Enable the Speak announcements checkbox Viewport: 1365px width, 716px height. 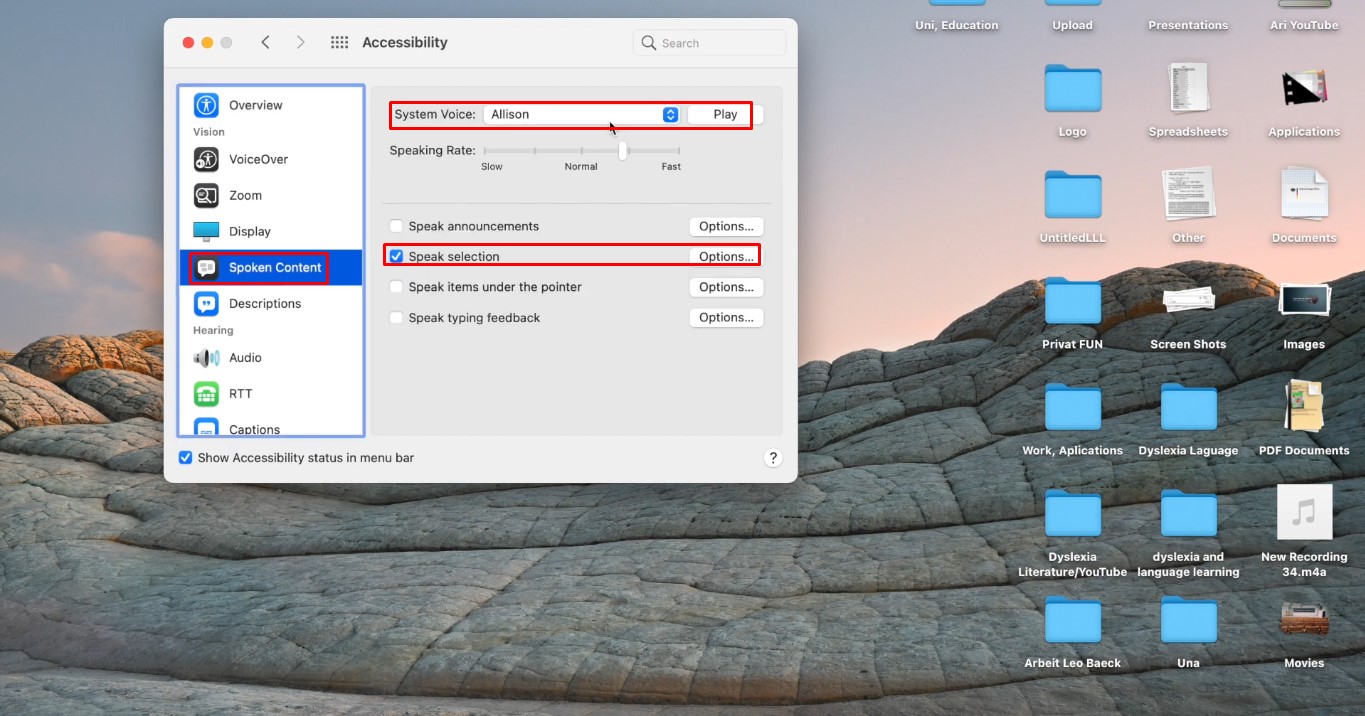(x=396, y=226)
